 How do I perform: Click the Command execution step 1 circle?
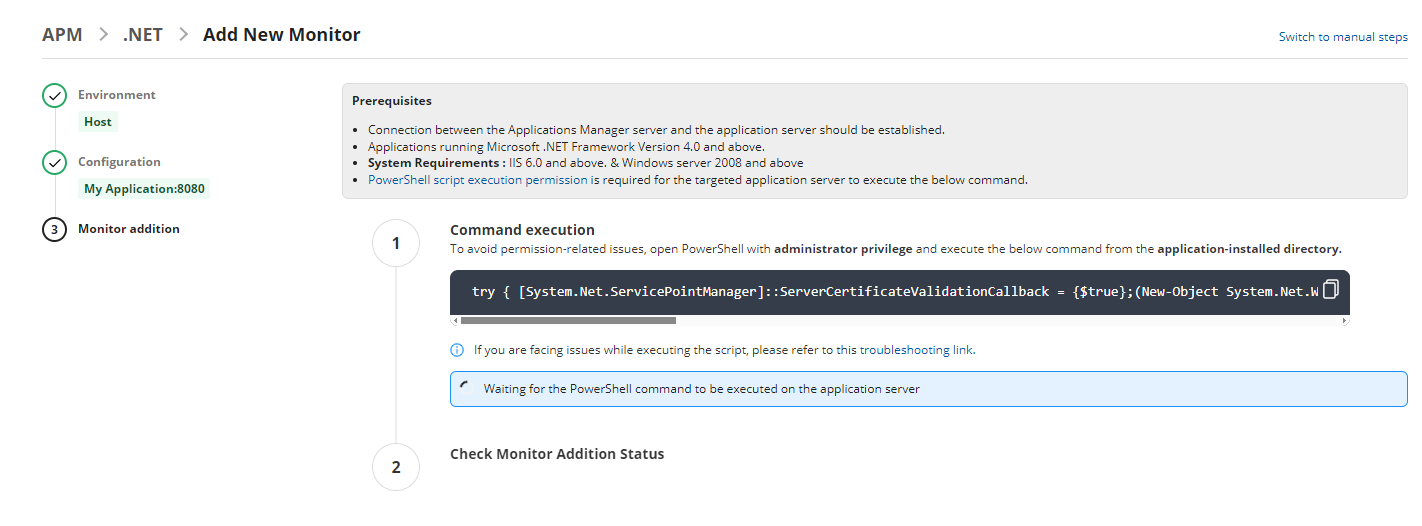tap(396, 245)
